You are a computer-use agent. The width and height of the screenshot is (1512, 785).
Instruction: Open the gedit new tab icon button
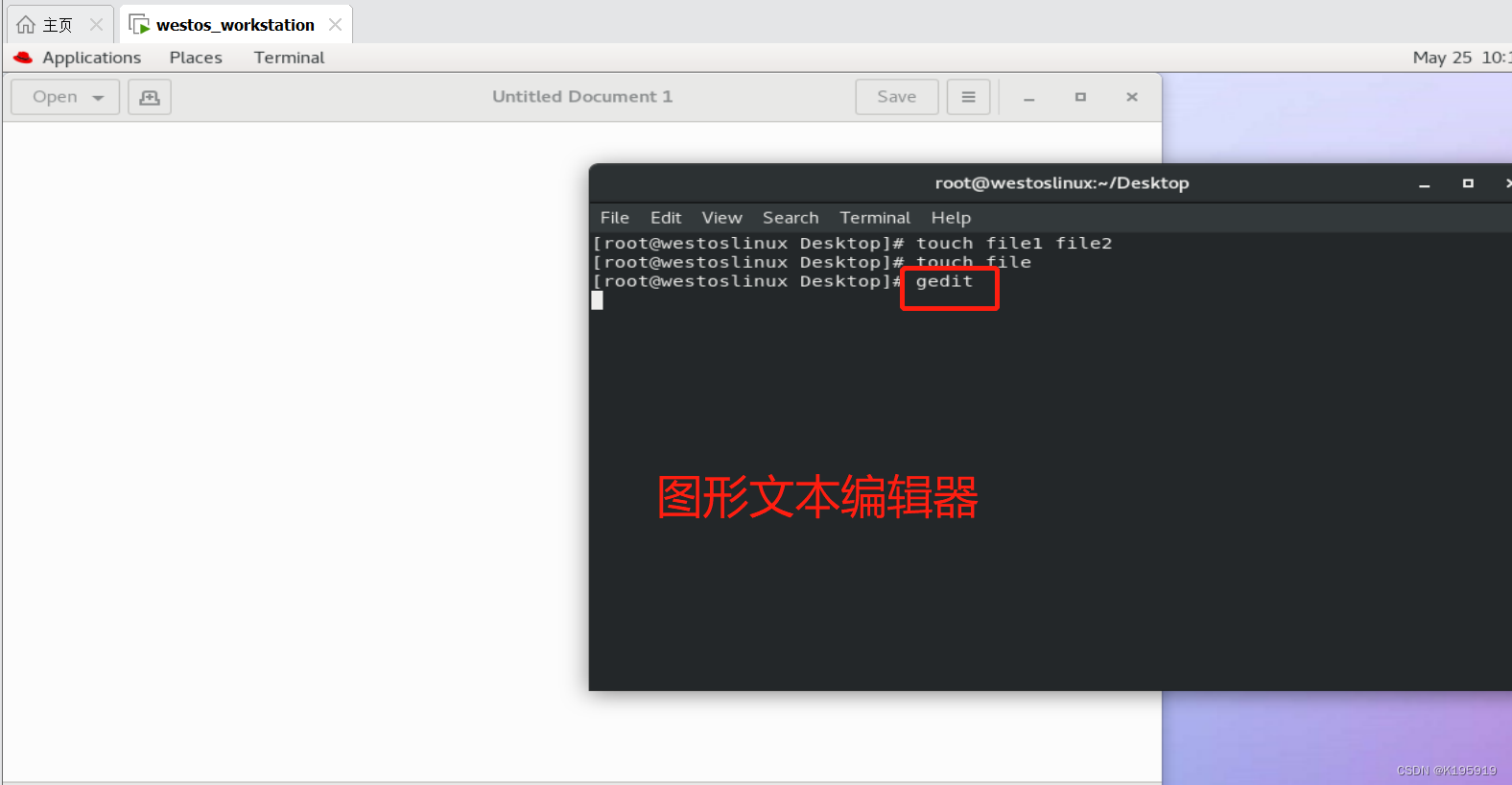pos(150,97)
